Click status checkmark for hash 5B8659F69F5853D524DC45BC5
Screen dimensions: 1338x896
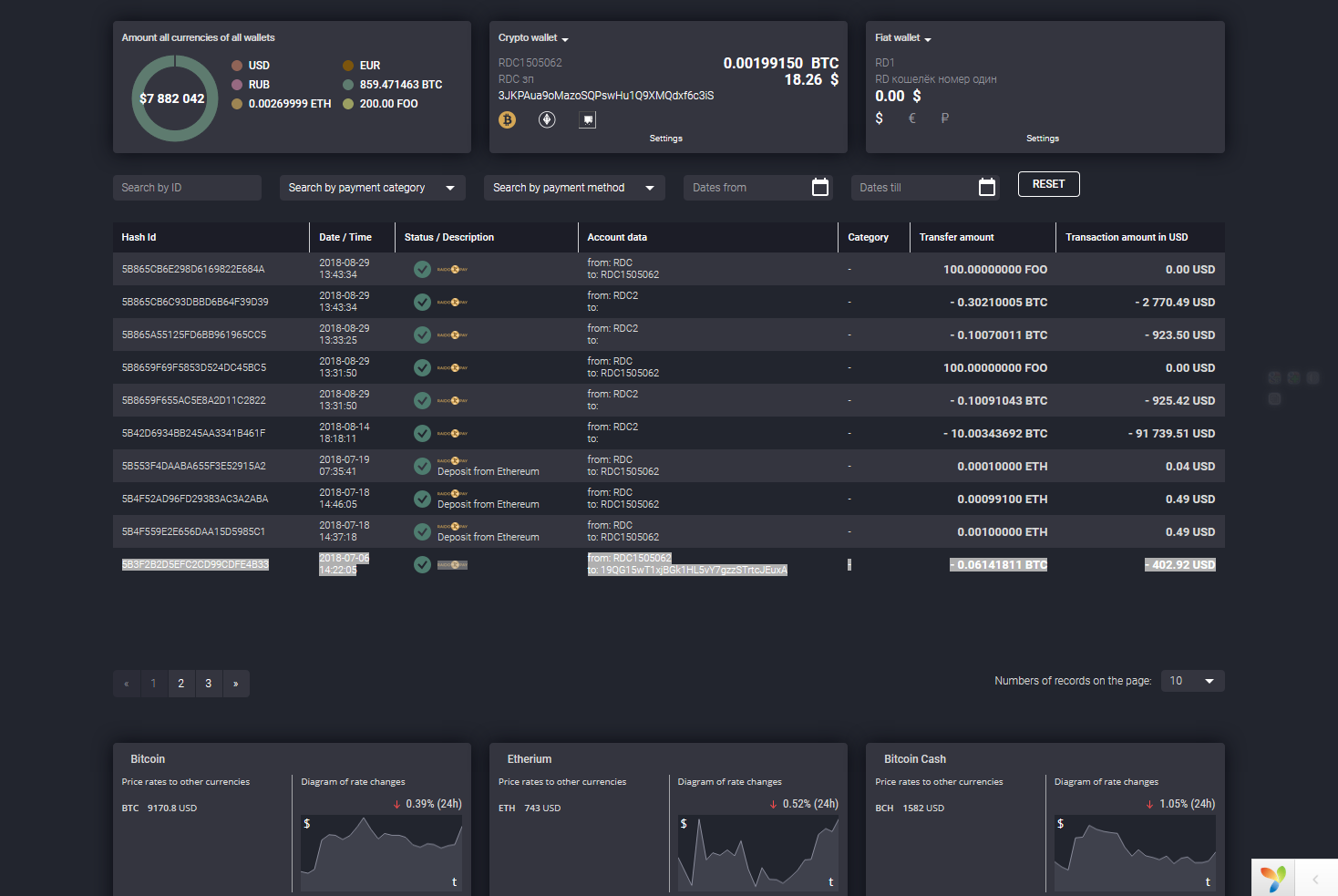(x=422, y=367)
